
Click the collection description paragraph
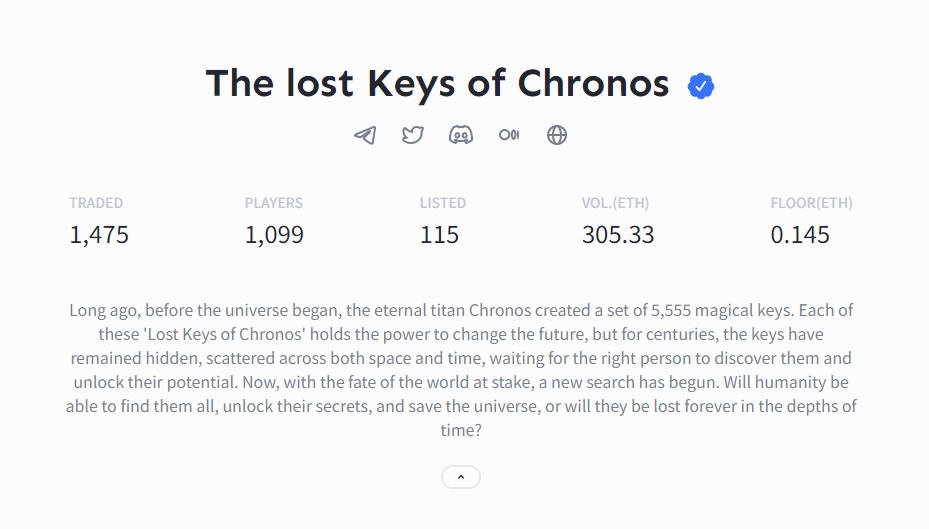click(x=461, y=370)
